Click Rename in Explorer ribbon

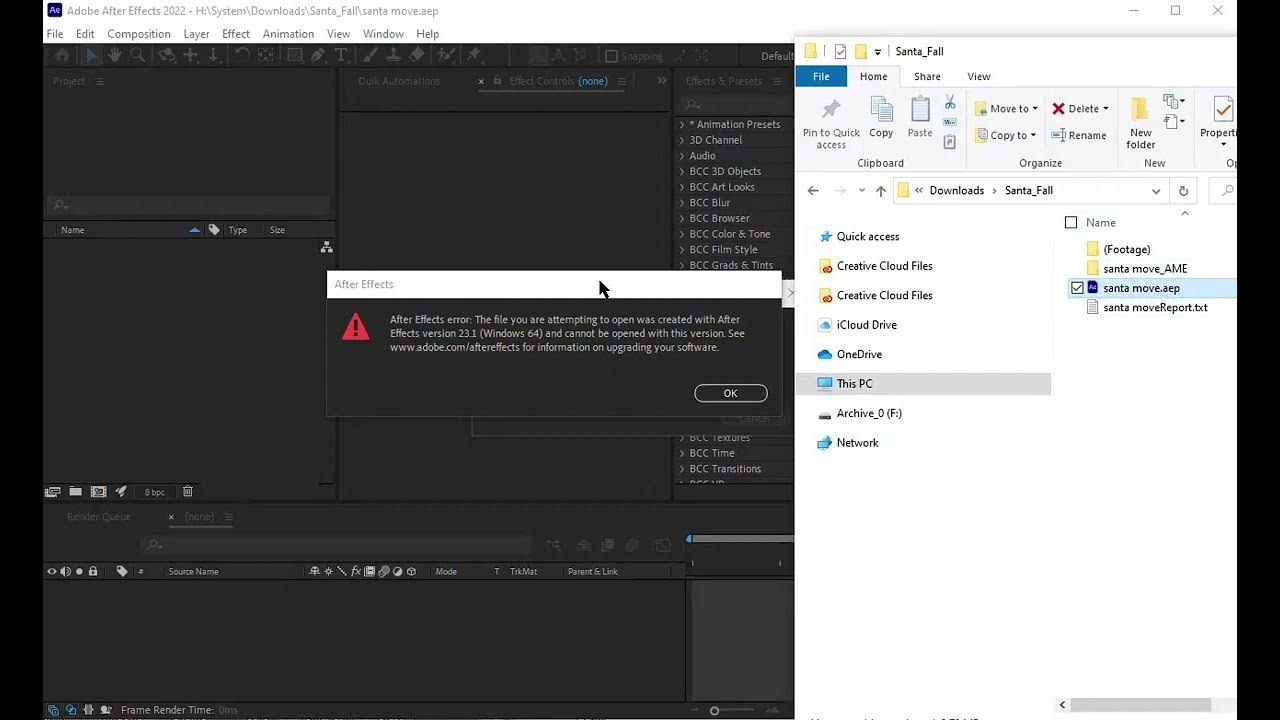click(x=1079, y=136)
